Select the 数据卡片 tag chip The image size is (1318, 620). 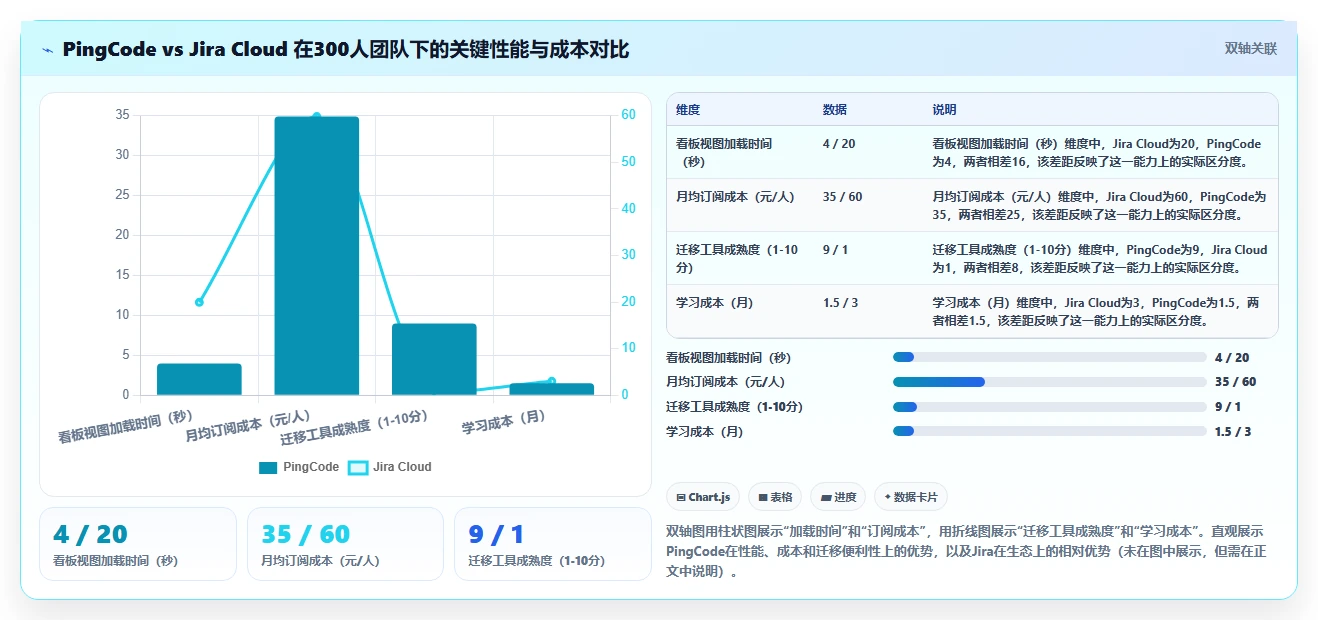[911, 497]
